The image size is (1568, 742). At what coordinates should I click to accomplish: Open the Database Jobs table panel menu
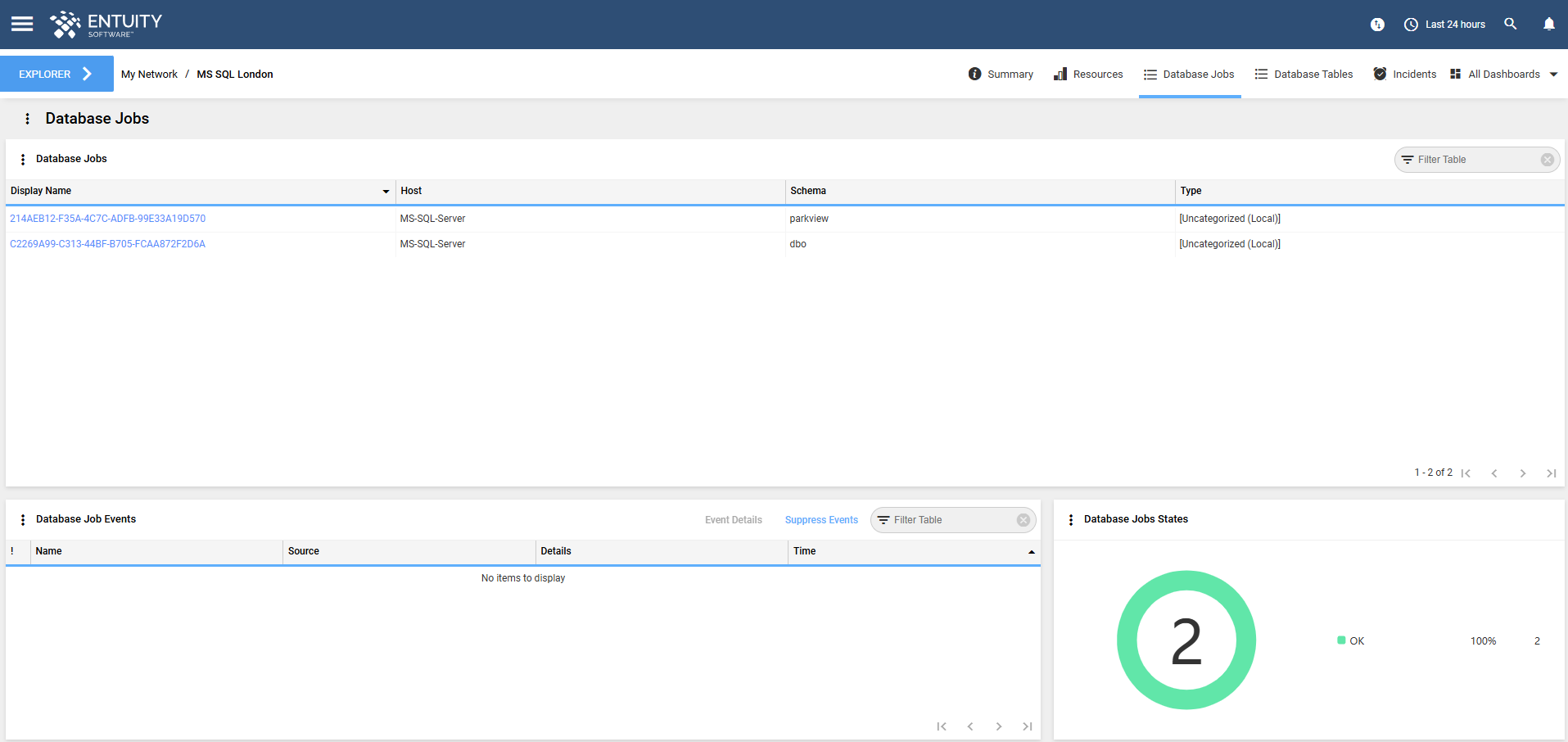coord(22,159)
